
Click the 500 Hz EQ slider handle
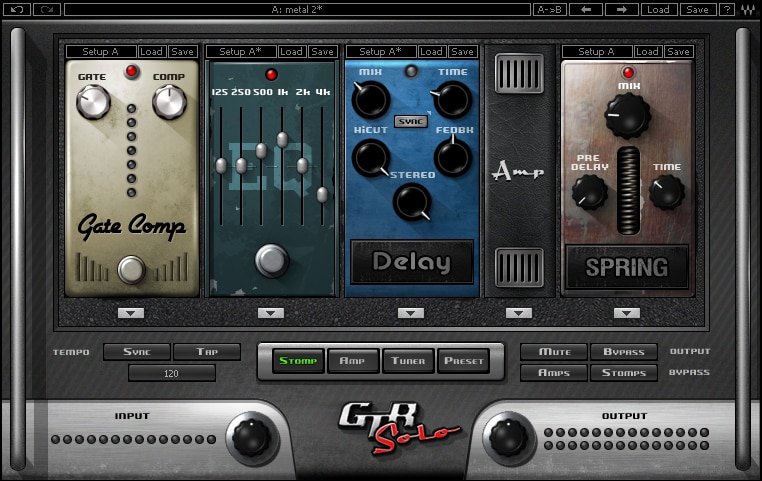[261, 151]
